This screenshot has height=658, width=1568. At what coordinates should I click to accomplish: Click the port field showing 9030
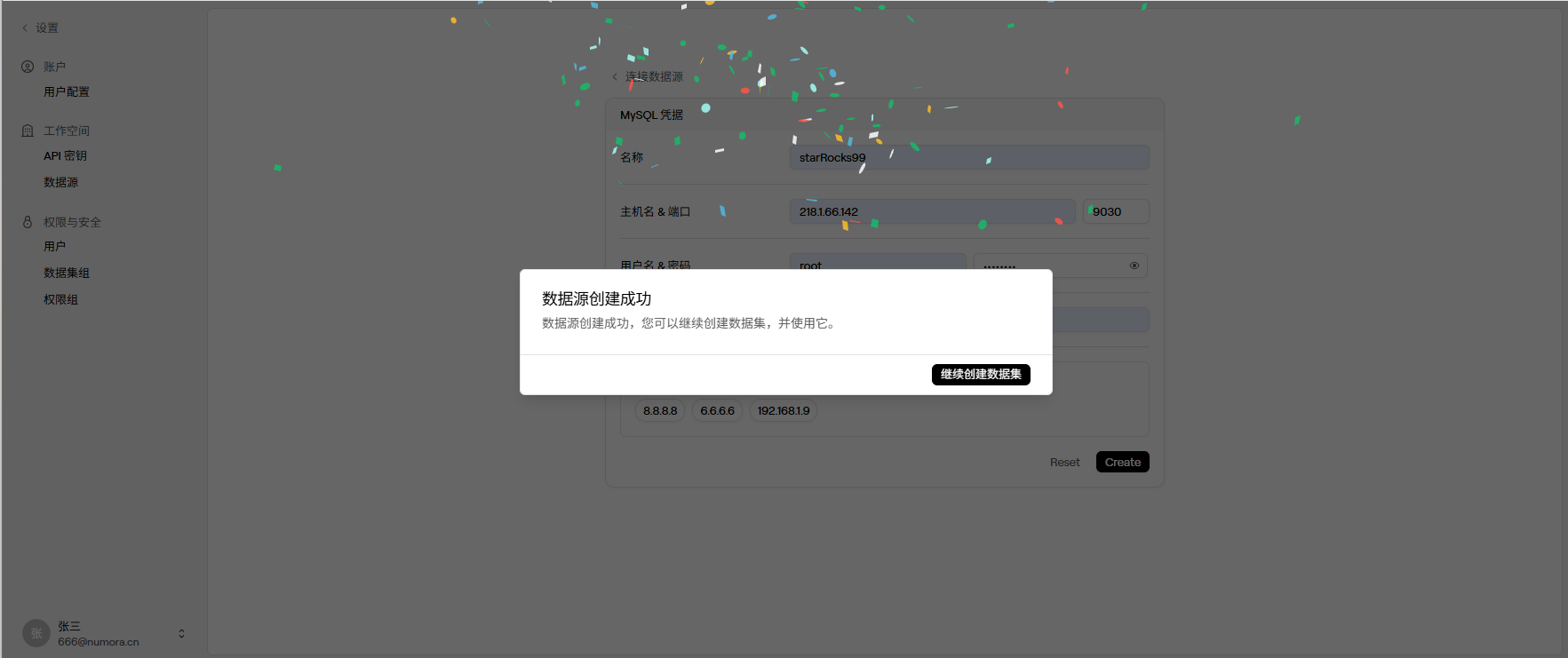[1116, 211]
